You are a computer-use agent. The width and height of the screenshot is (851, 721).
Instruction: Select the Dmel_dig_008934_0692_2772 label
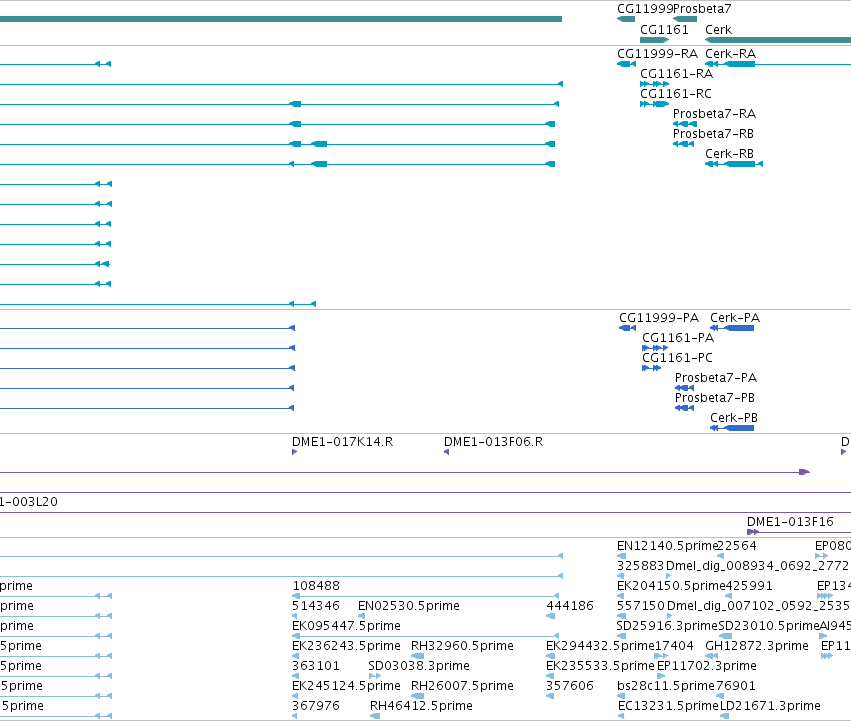point(757,566)
